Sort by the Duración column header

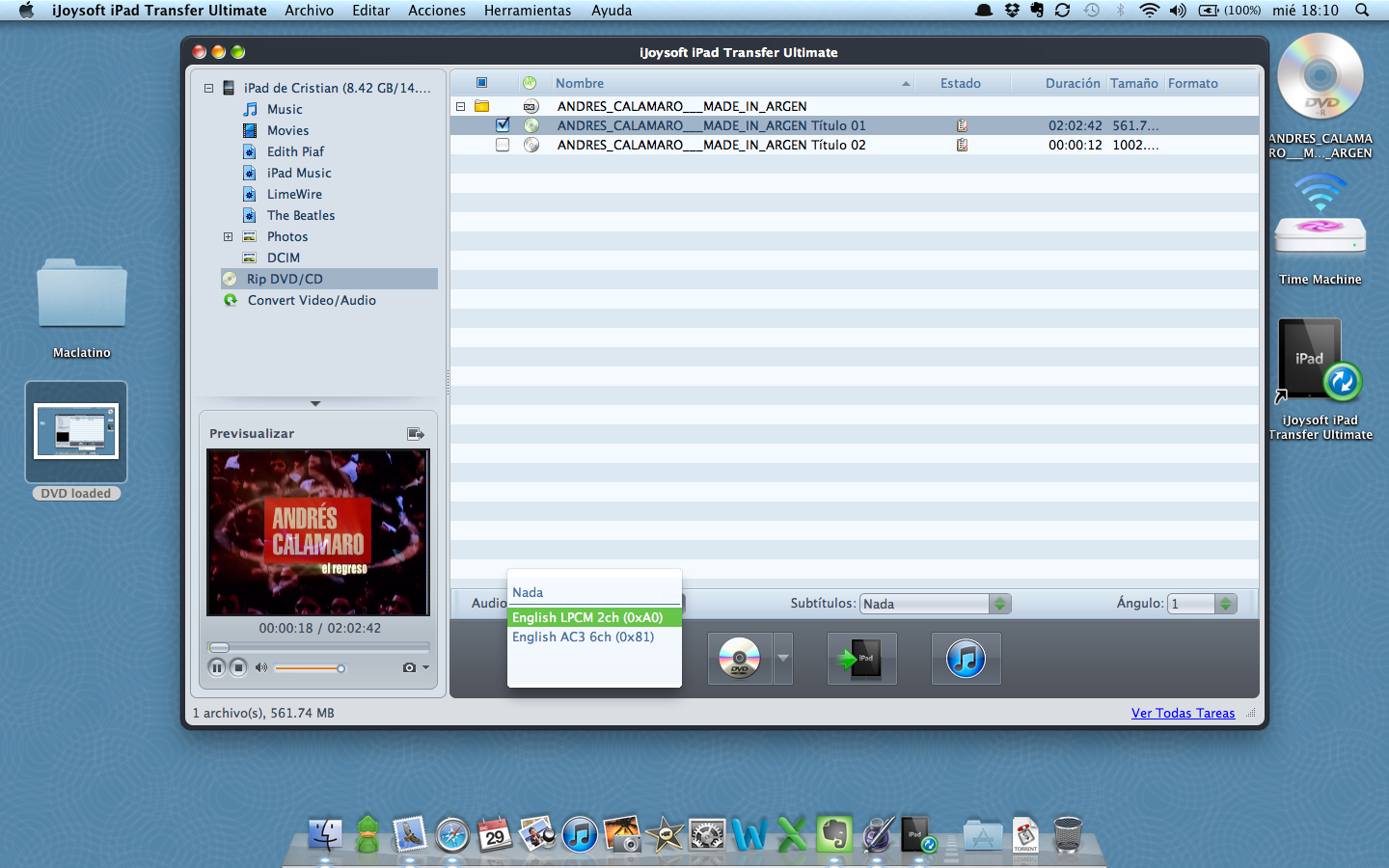(x=1058, y=83)
